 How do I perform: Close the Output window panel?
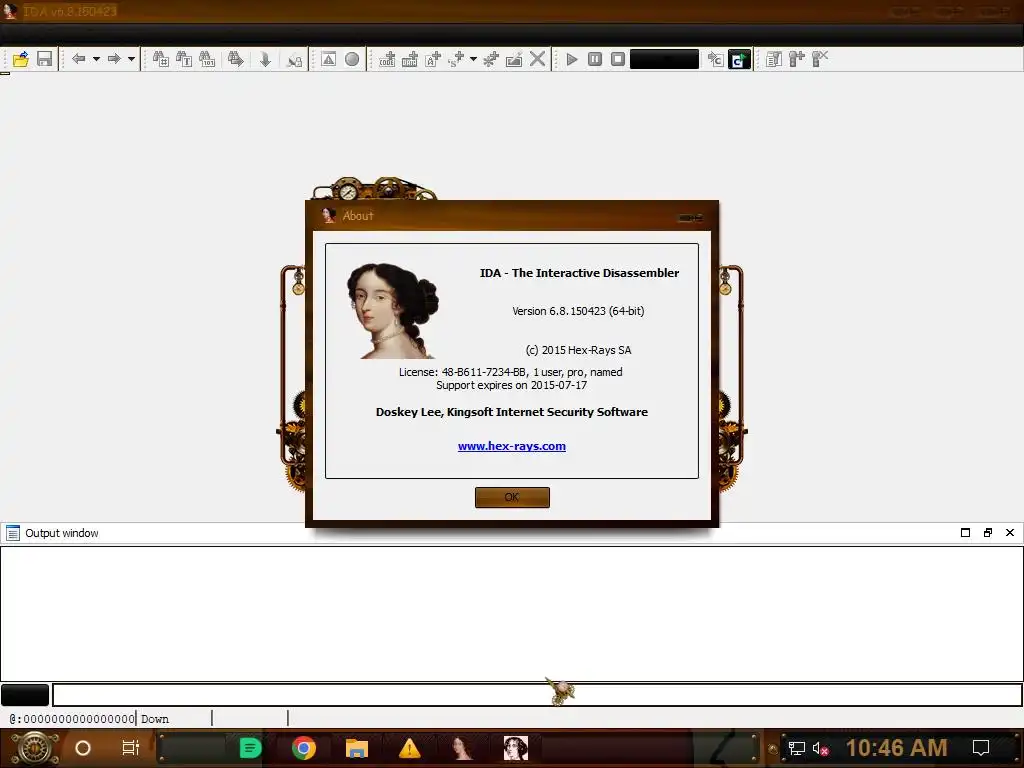(x=1010, y=533)
